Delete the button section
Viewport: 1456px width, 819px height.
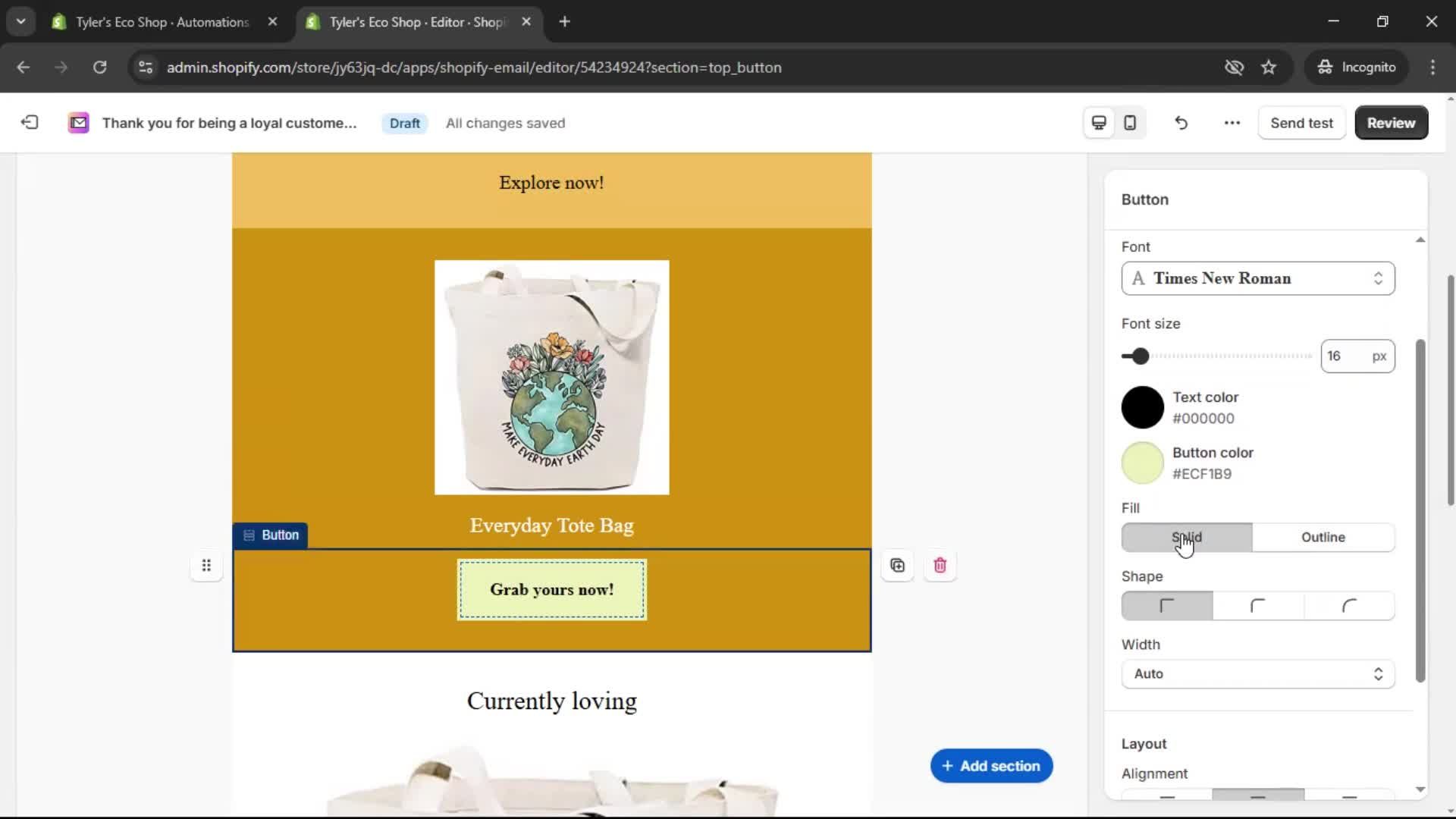(940, 565)
